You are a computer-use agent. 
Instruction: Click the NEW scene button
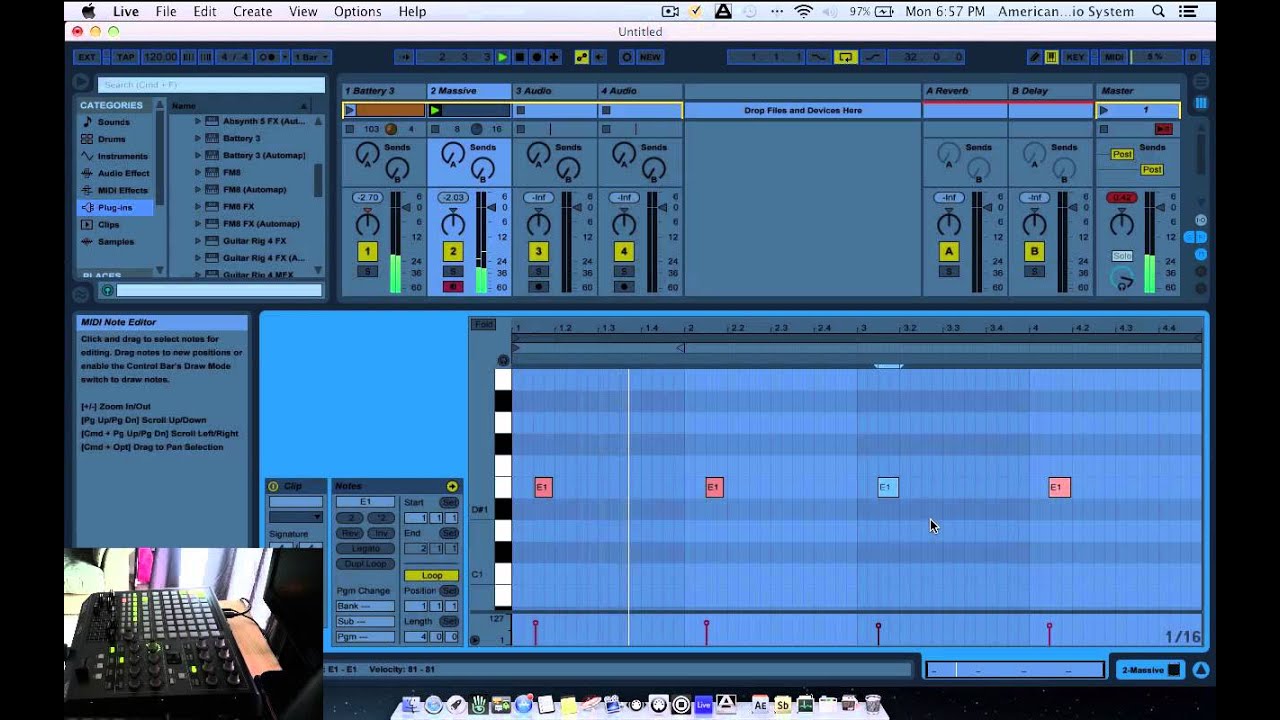pos(650,57)
